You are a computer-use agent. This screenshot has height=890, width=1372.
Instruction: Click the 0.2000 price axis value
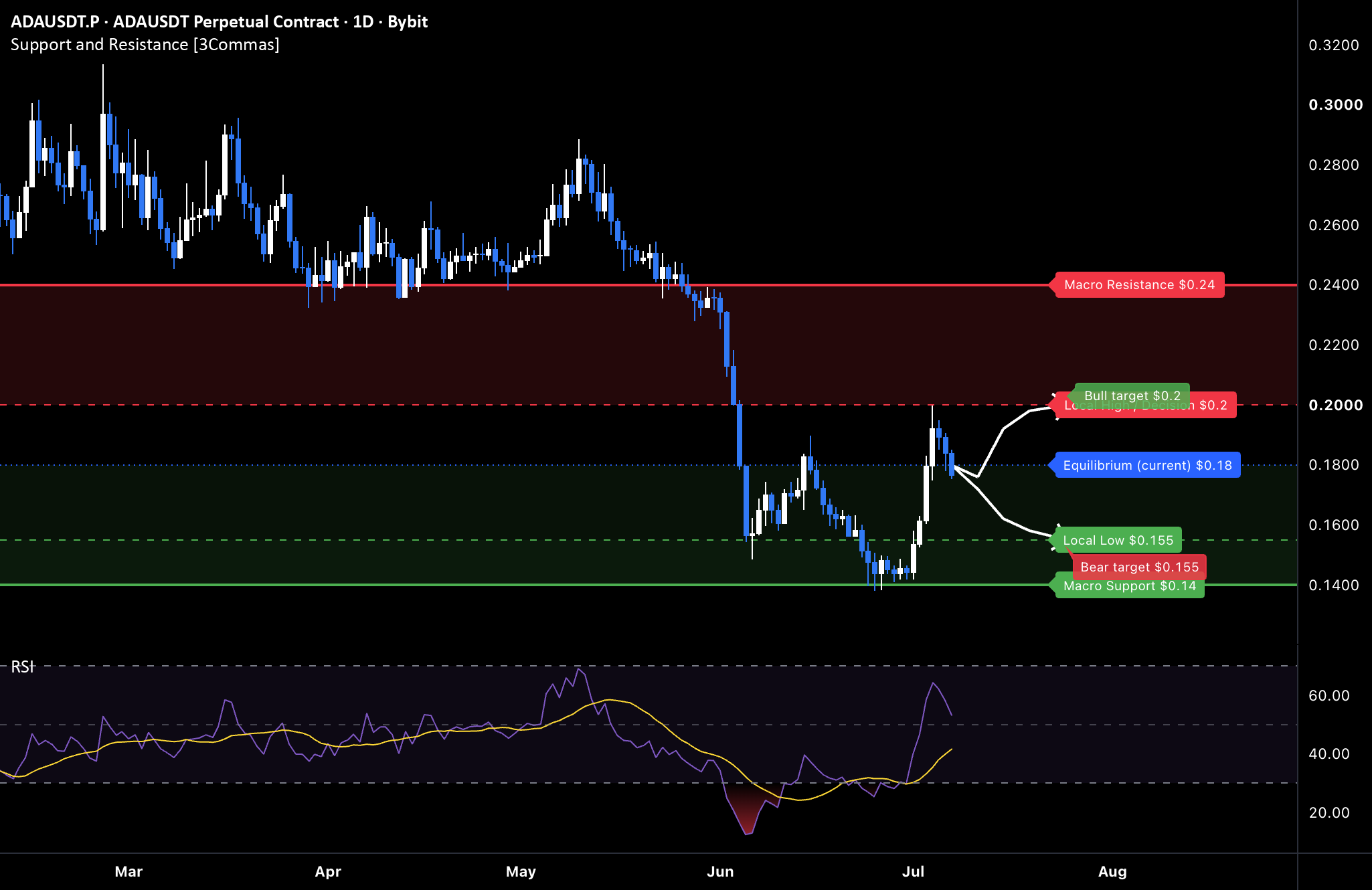tap(1335, 405)
